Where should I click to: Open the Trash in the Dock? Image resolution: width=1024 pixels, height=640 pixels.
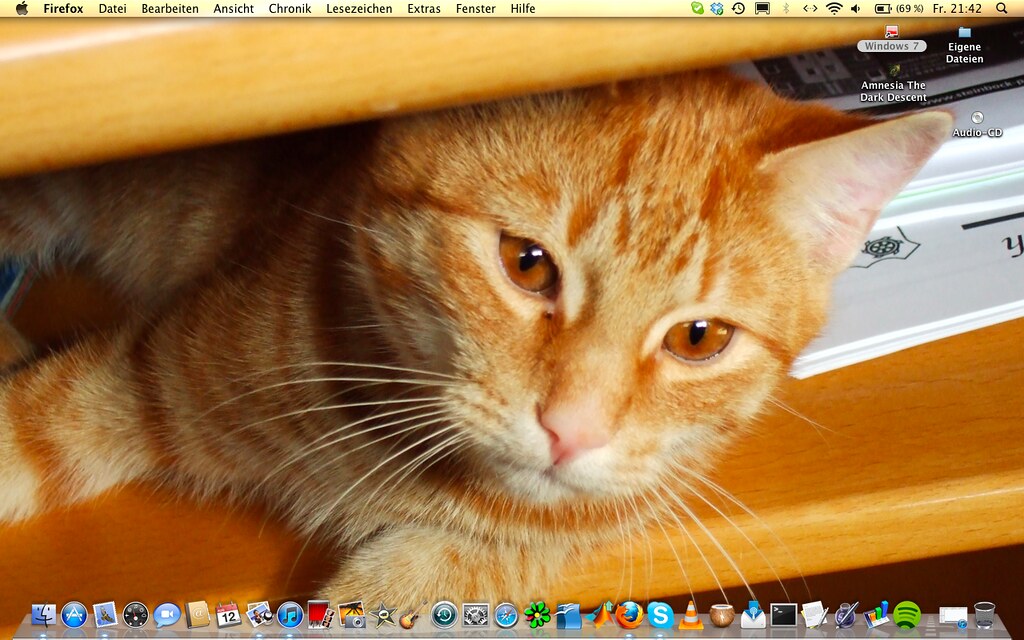(984, 615)
